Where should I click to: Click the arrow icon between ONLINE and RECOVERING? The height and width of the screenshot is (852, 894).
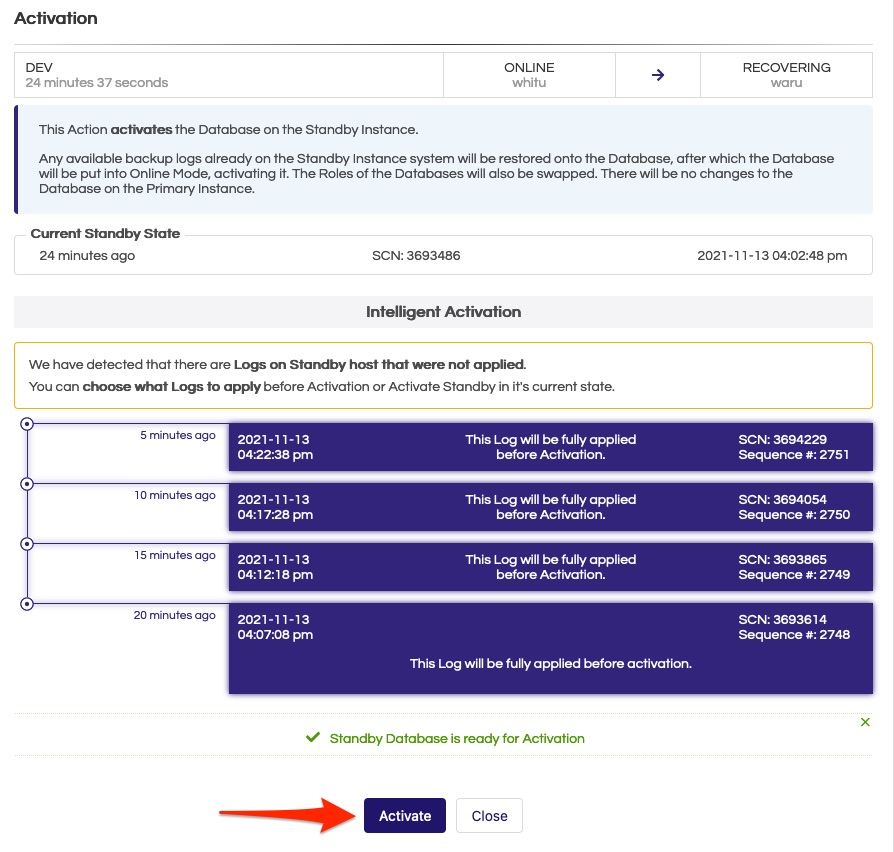pos(658,74)
